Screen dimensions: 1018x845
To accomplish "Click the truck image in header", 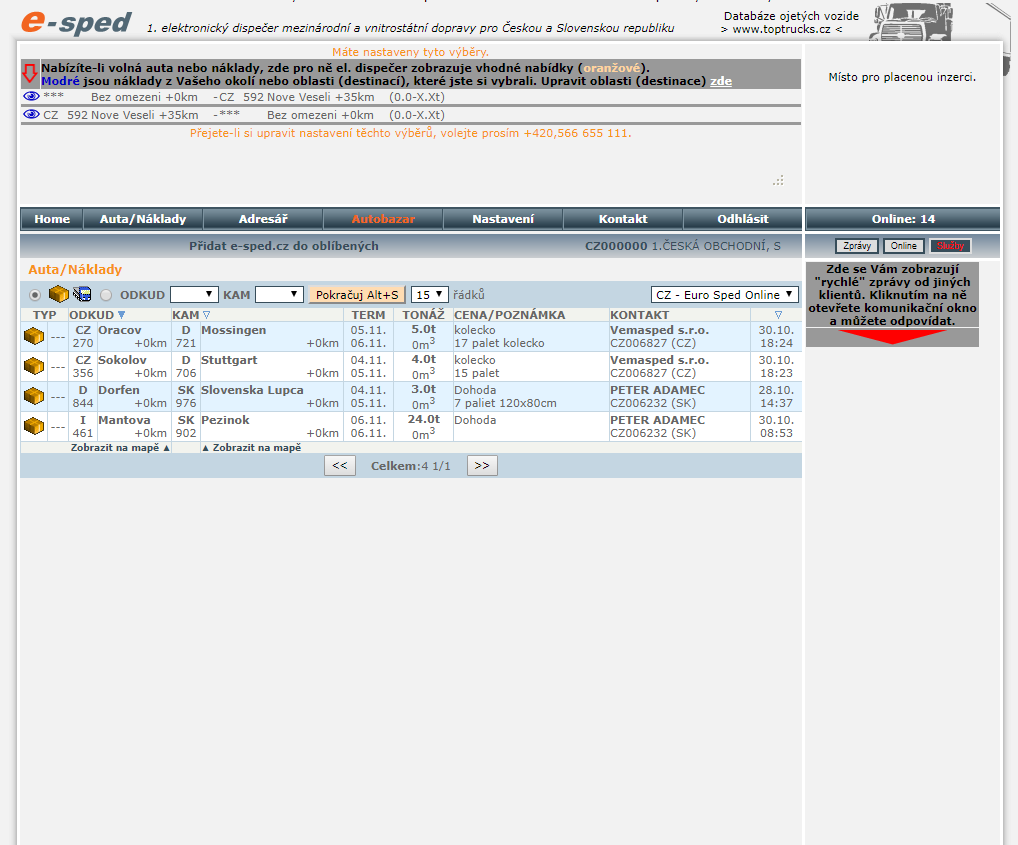I will 912,21.
